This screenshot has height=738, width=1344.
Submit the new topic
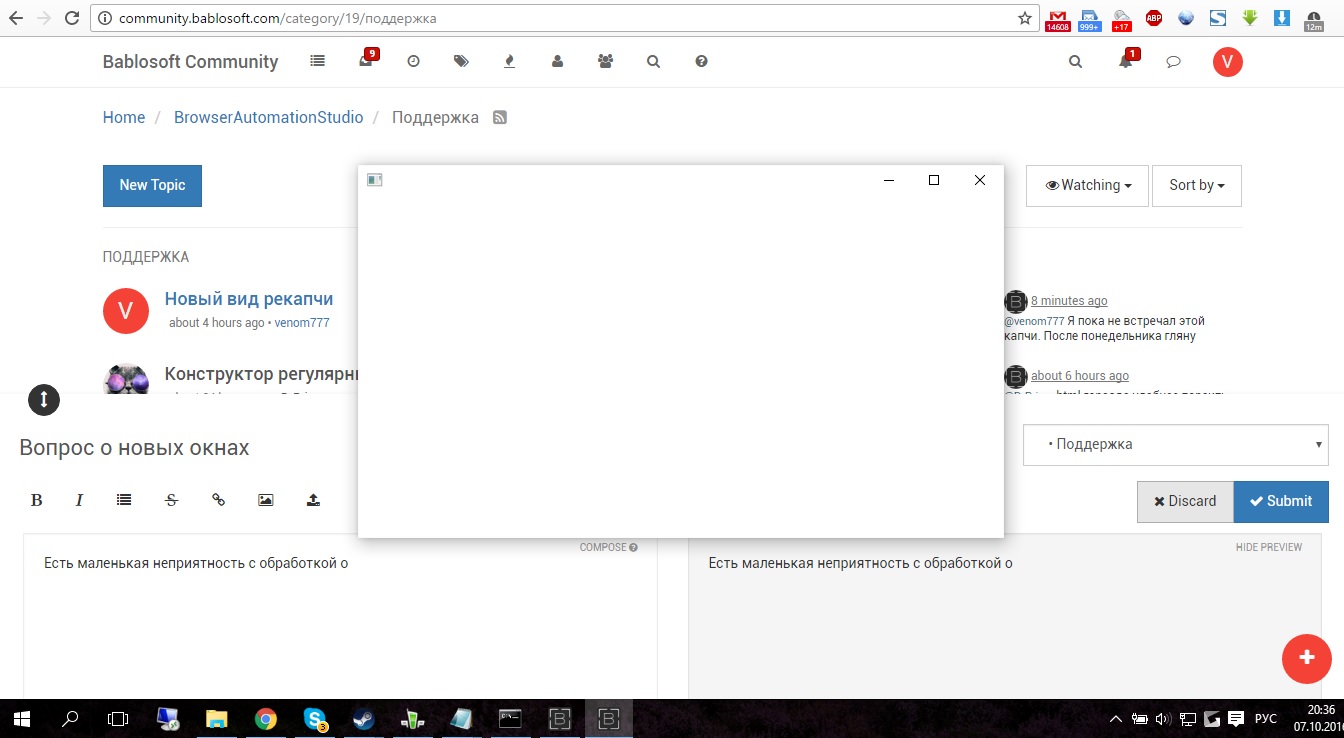[x=1281, y=501]
